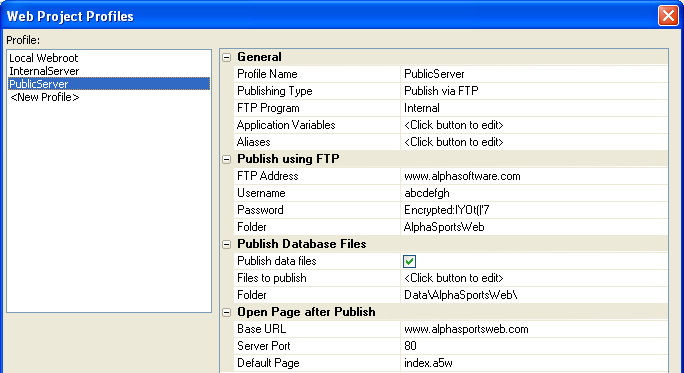Edit FTP Folder value AlphaSportsWeb
This screenshot has width=684, height=373.
coord(534,227)
